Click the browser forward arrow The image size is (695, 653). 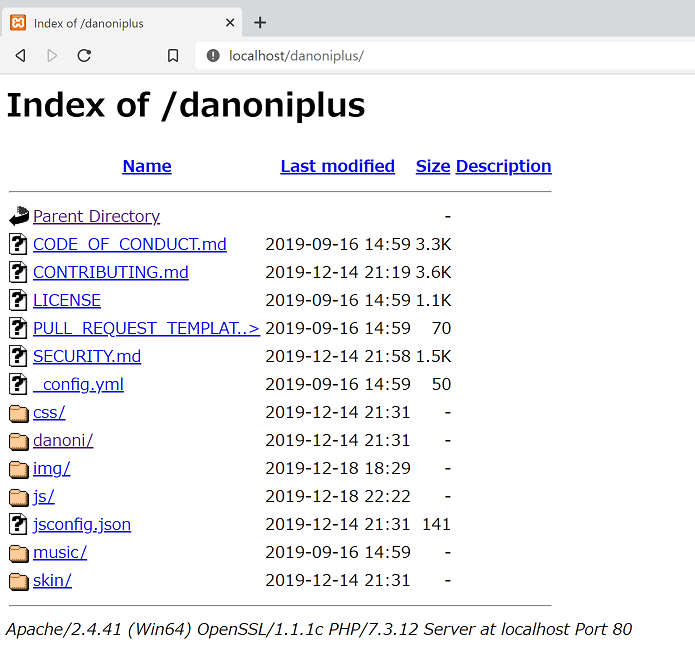tap(52, 56)
